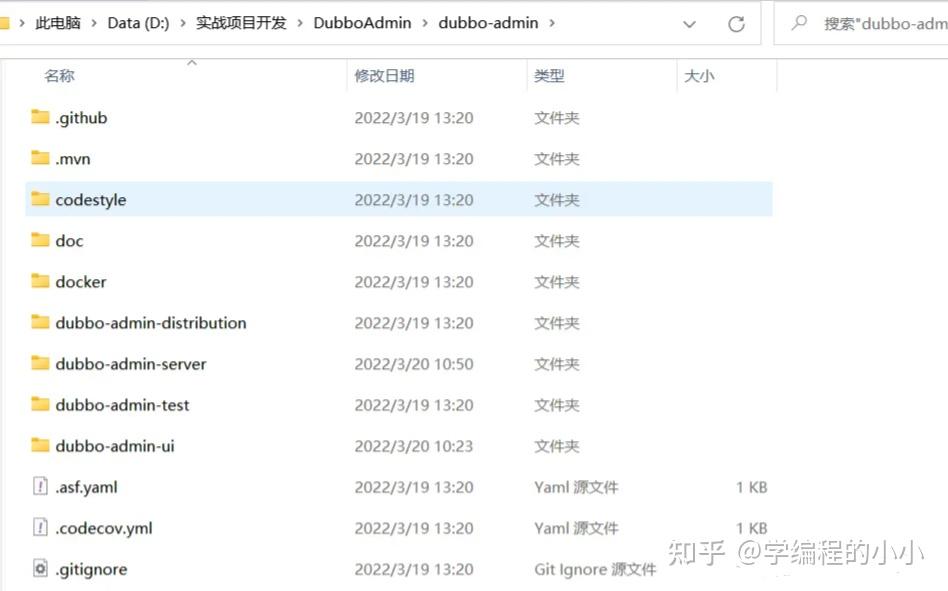Click the 修改日期 column header
Image resolution: width=948 pixels, height=591 pixels.
(x=383, y=75)
